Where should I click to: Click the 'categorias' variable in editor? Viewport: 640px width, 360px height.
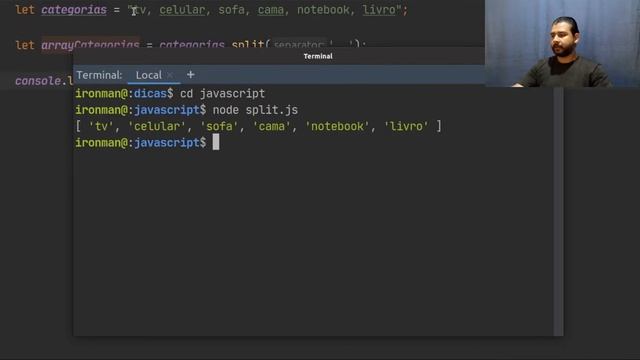click(x=74, y=10)
